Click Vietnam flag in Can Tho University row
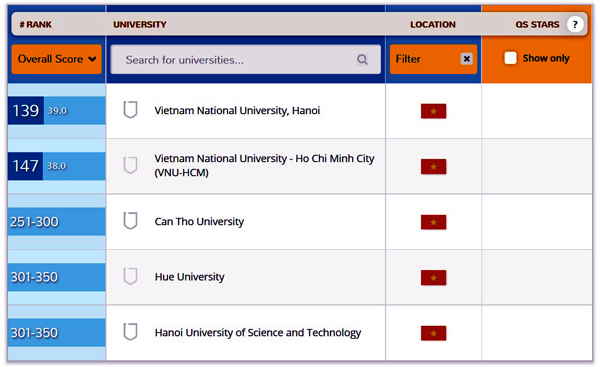Viewport: 600px width, 367px height. (433, 222)
